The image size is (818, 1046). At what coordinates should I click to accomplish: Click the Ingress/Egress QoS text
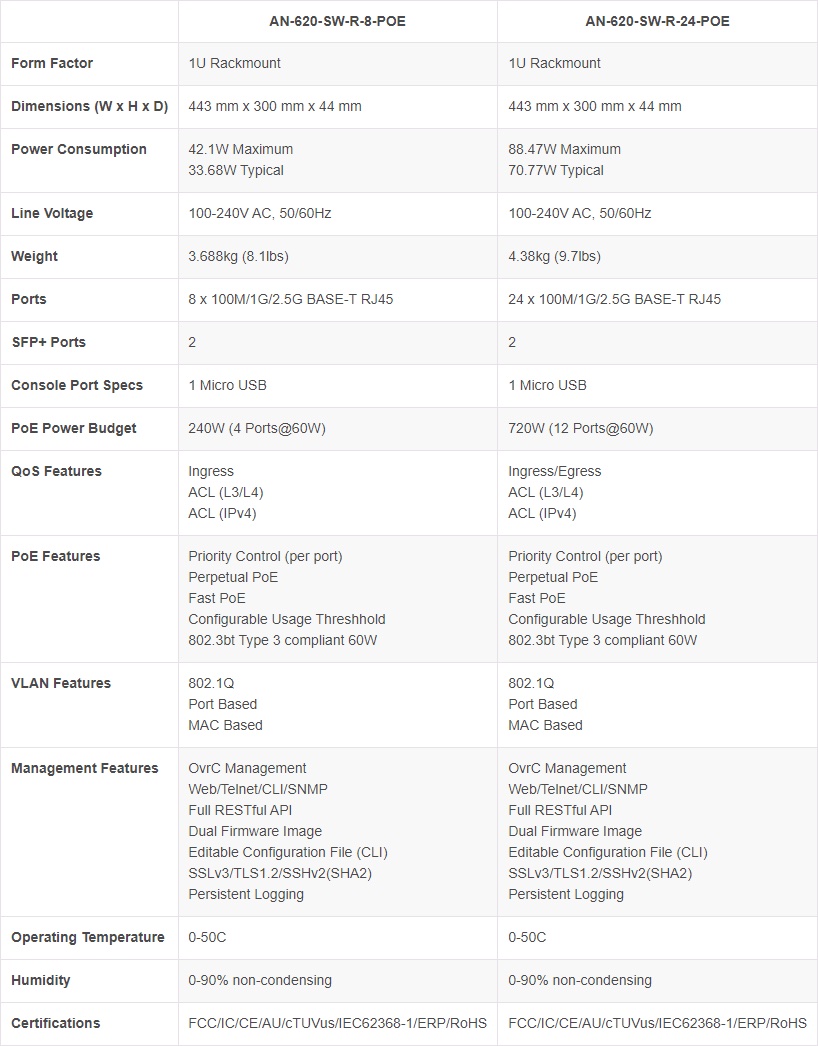[555, 471]
